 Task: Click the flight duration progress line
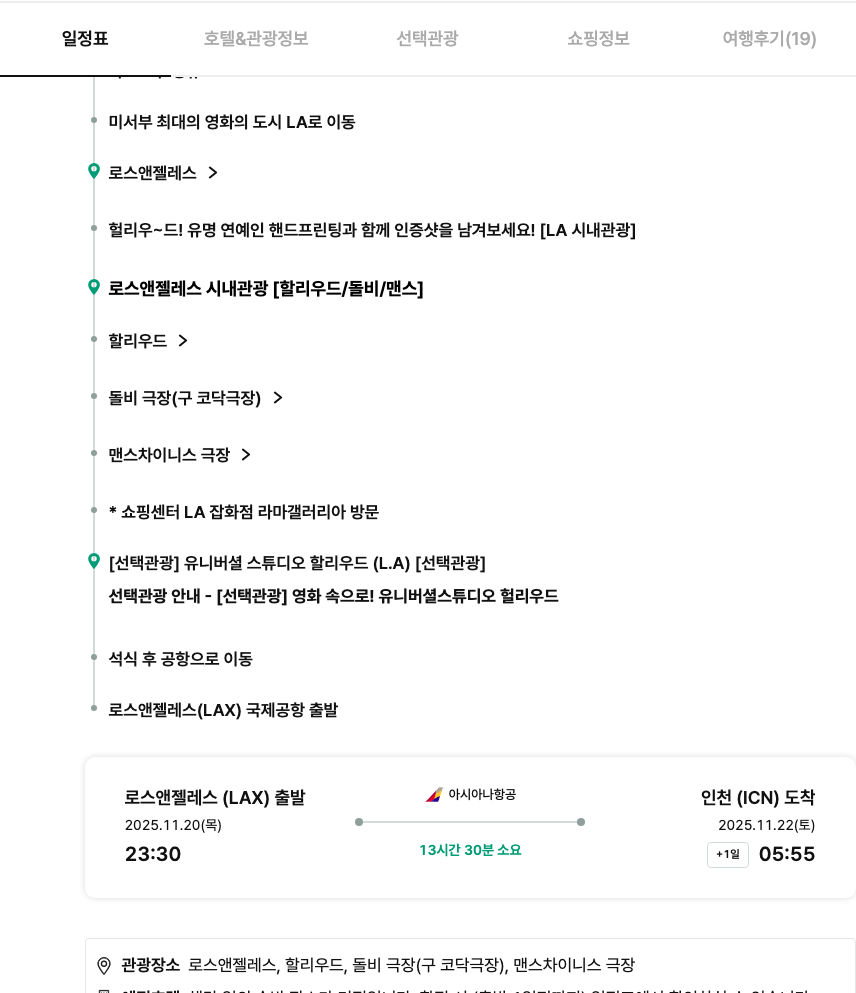tap(470, 822)
